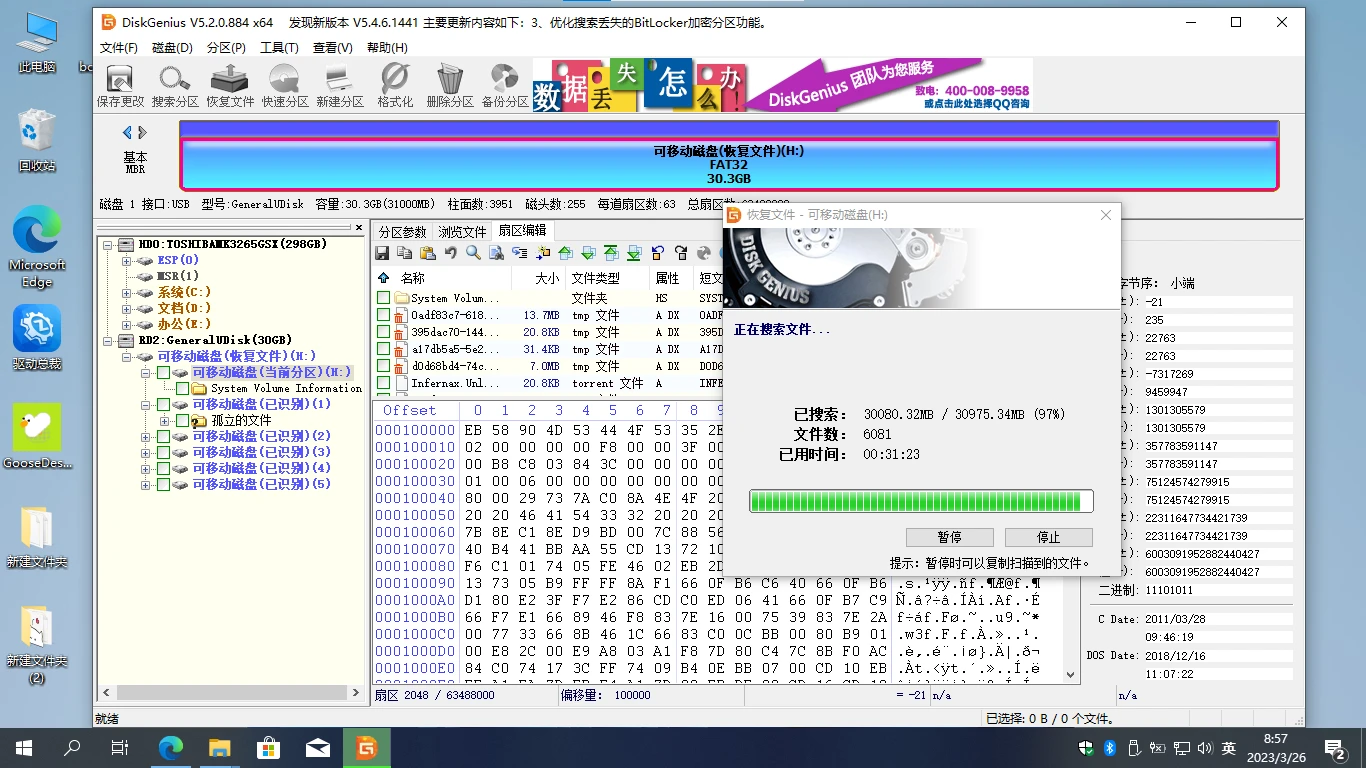Check the 孤立的文件 tree checkbox

coord(182,421)
